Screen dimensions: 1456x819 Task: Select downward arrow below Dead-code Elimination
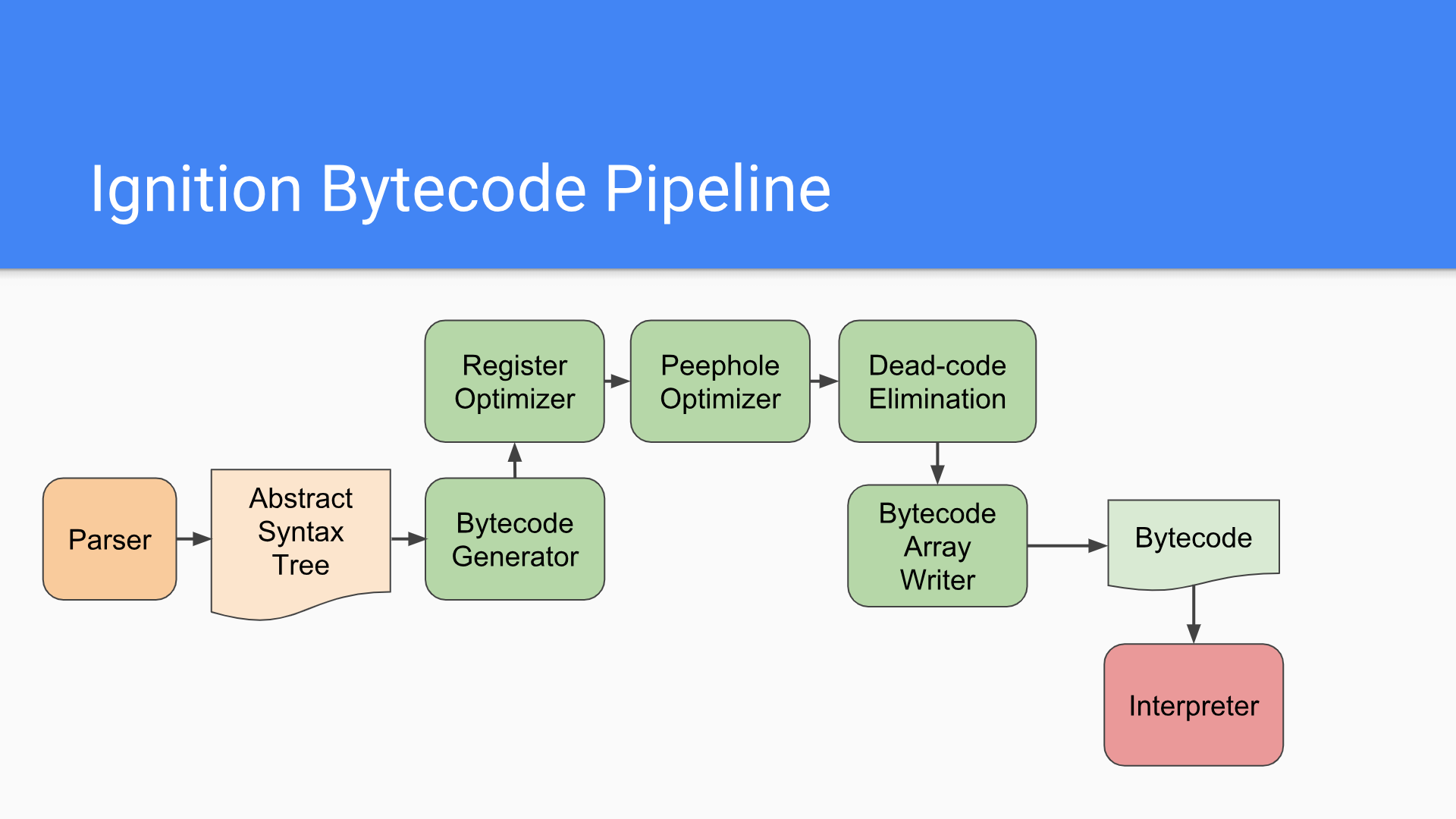[937, 463]
